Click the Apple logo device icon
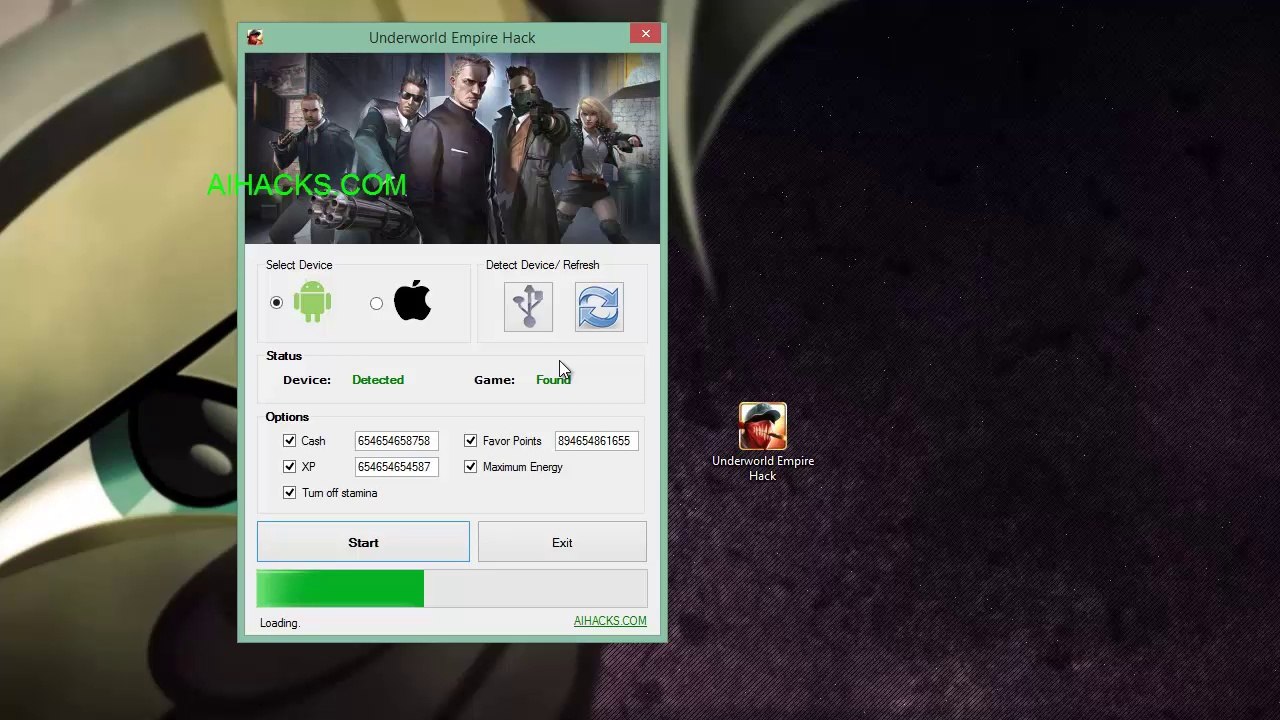Image resolution: width=1280 pixels, height=720 pixels. click(412, 301)
